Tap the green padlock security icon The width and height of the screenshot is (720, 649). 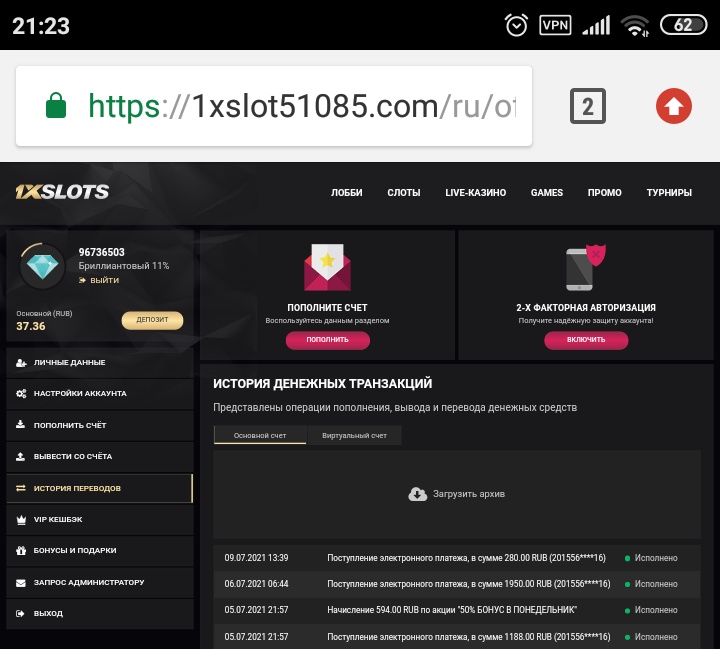56,106
